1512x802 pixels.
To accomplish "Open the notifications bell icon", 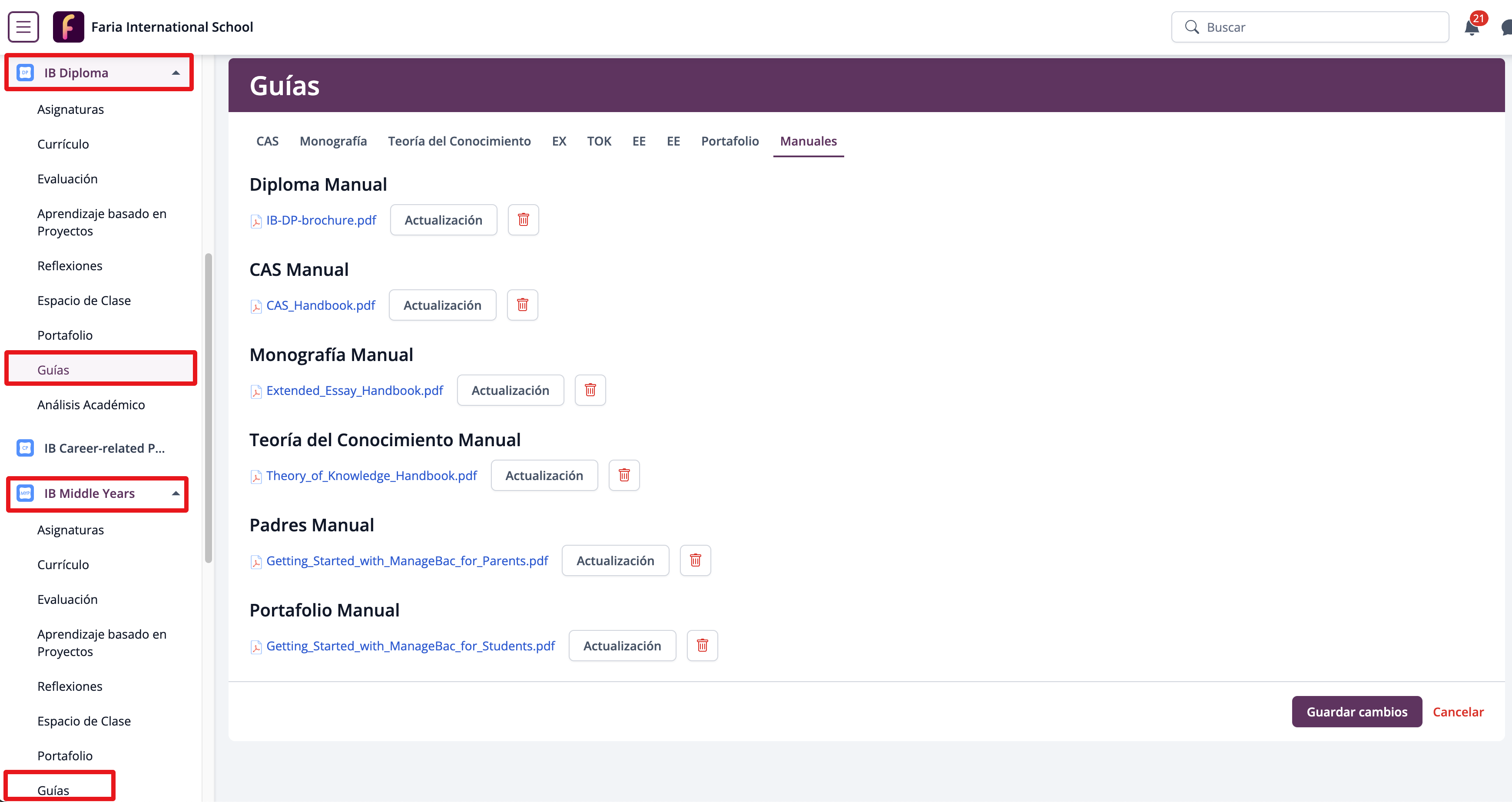I will pos(1471,28).
